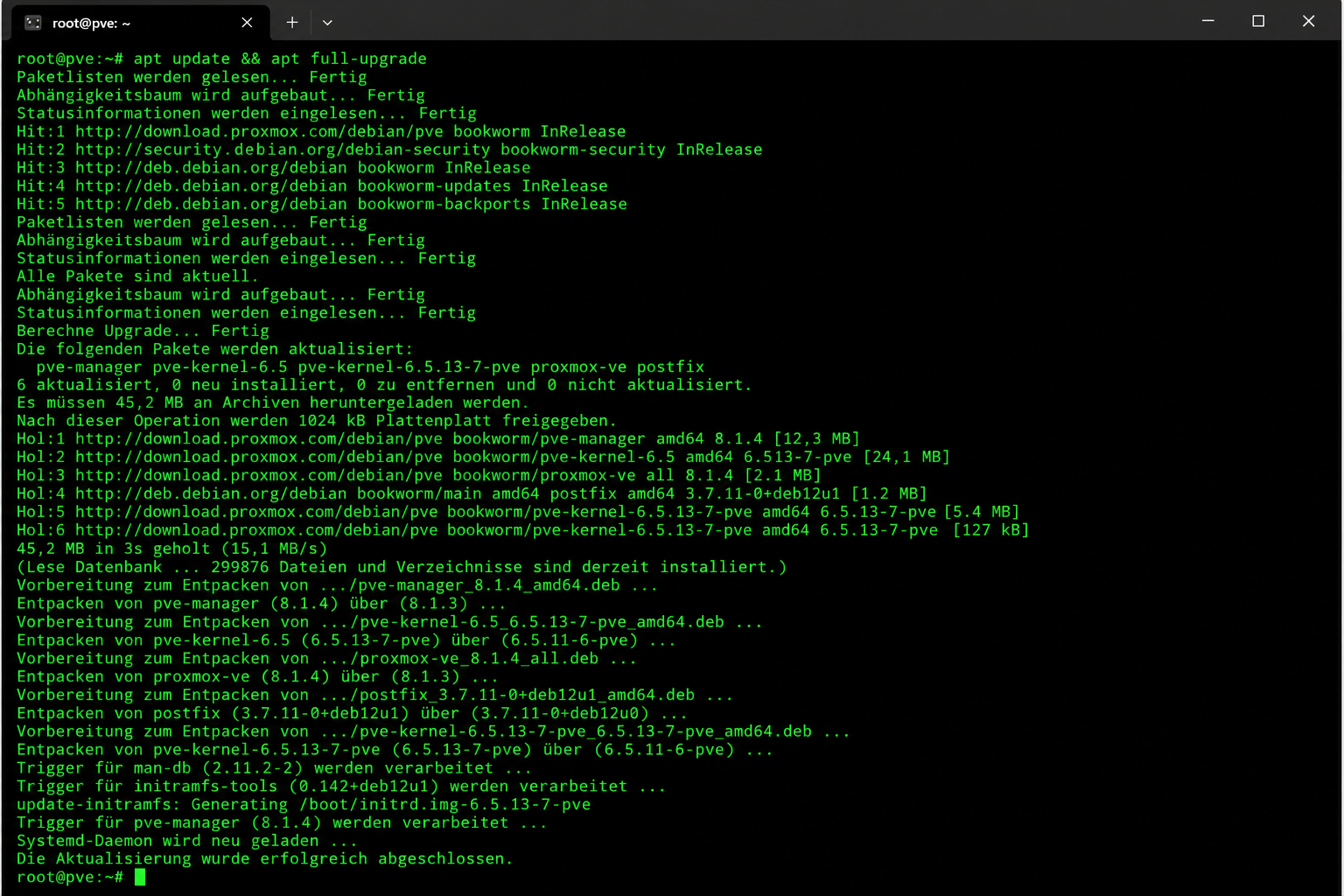Close the root@pve tab

[247, 23]
